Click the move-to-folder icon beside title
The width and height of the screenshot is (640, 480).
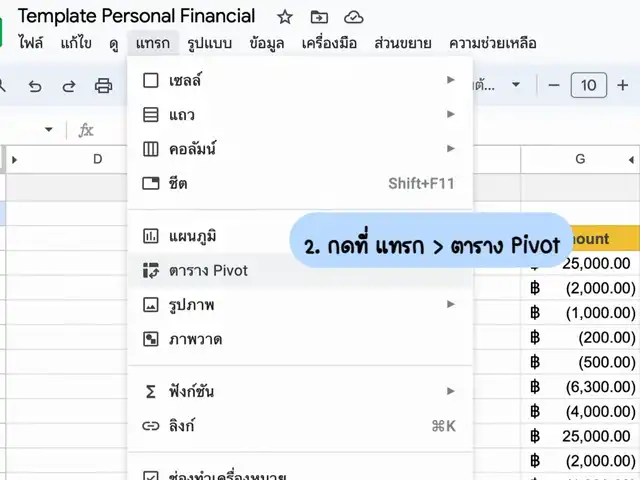[x=319, y=17]
